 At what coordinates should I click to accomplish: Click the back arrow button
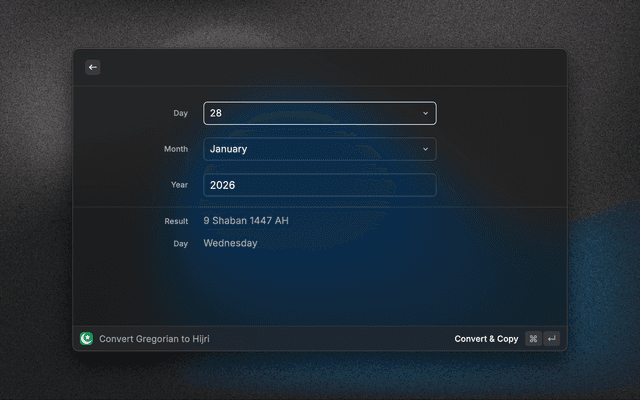pyautogui.click(x=93, y=68)
